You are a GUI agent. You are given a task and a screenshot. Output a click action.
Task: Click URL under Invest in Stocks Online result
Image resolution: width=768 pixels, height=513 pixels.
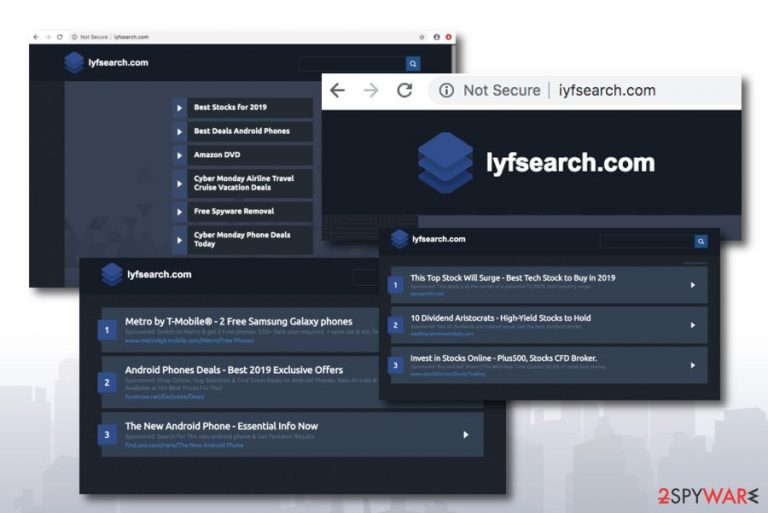[x=448, y=374]
